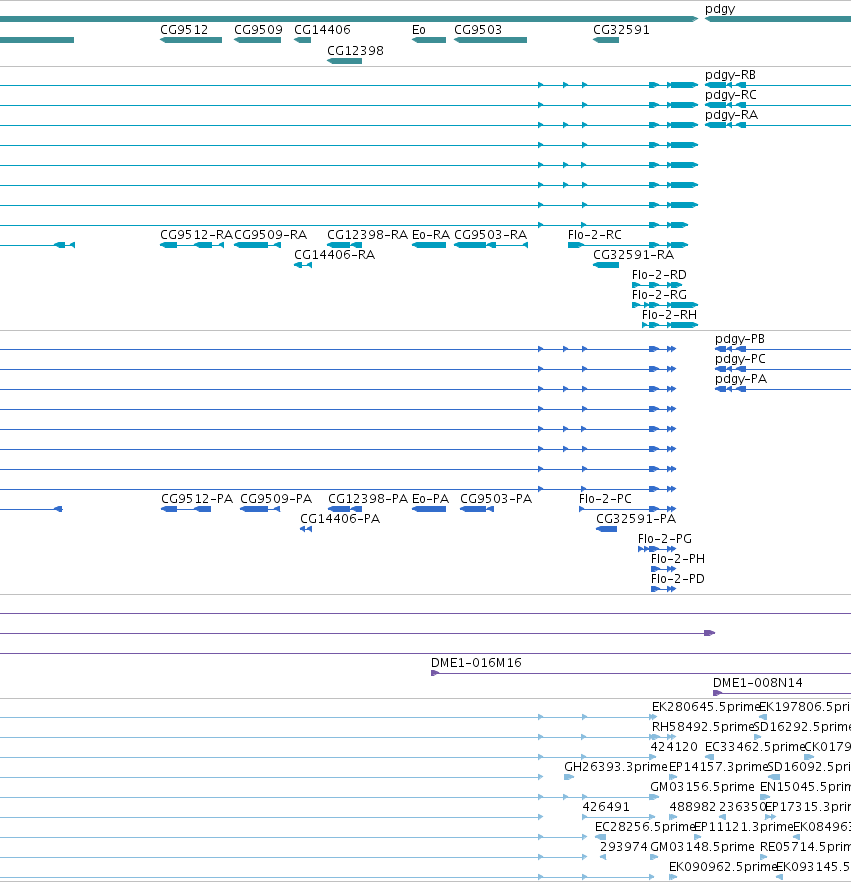Select the RE05714.5prime EST label

click(805, 847)
